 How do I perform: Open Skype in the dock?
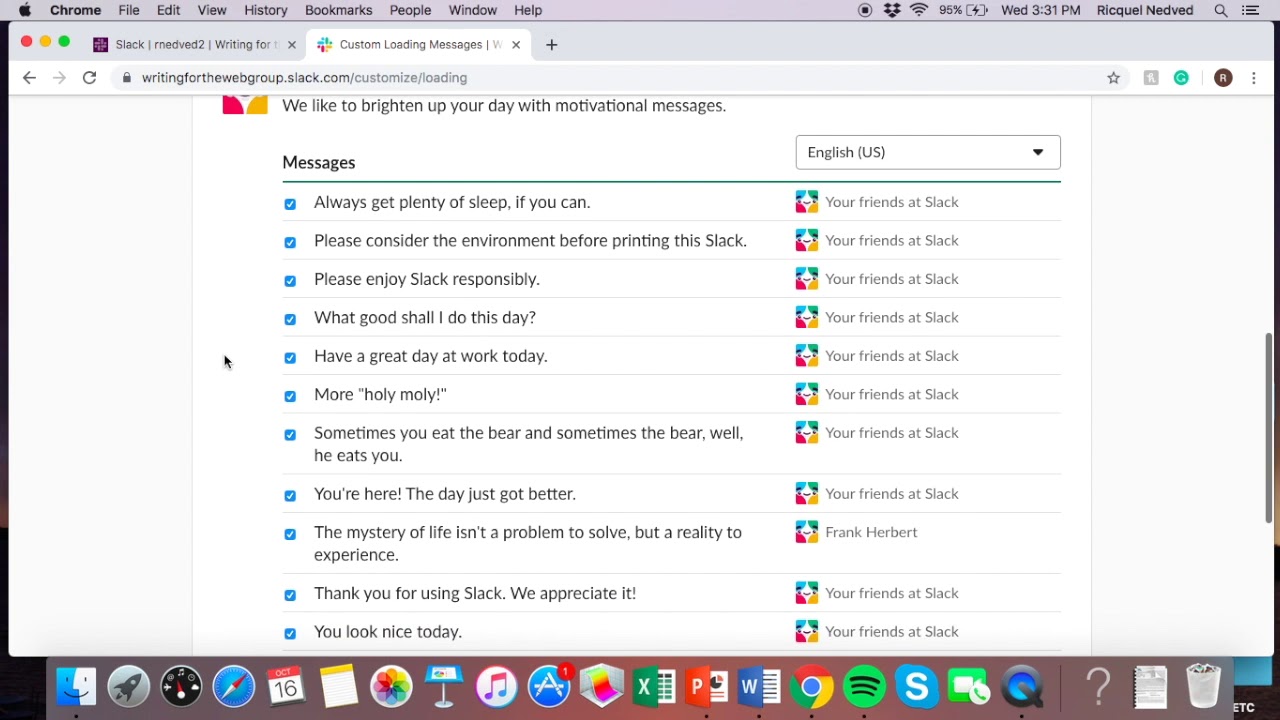pyautogui.click(x=917, y=687)
